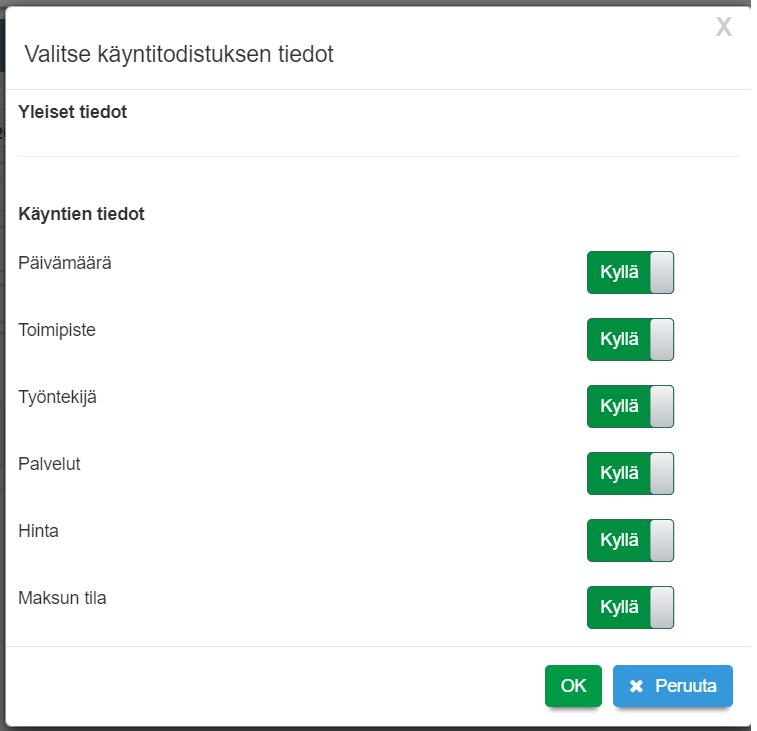
Task: Turn off the Päivämäärä switch
Action: click(630, 272)
